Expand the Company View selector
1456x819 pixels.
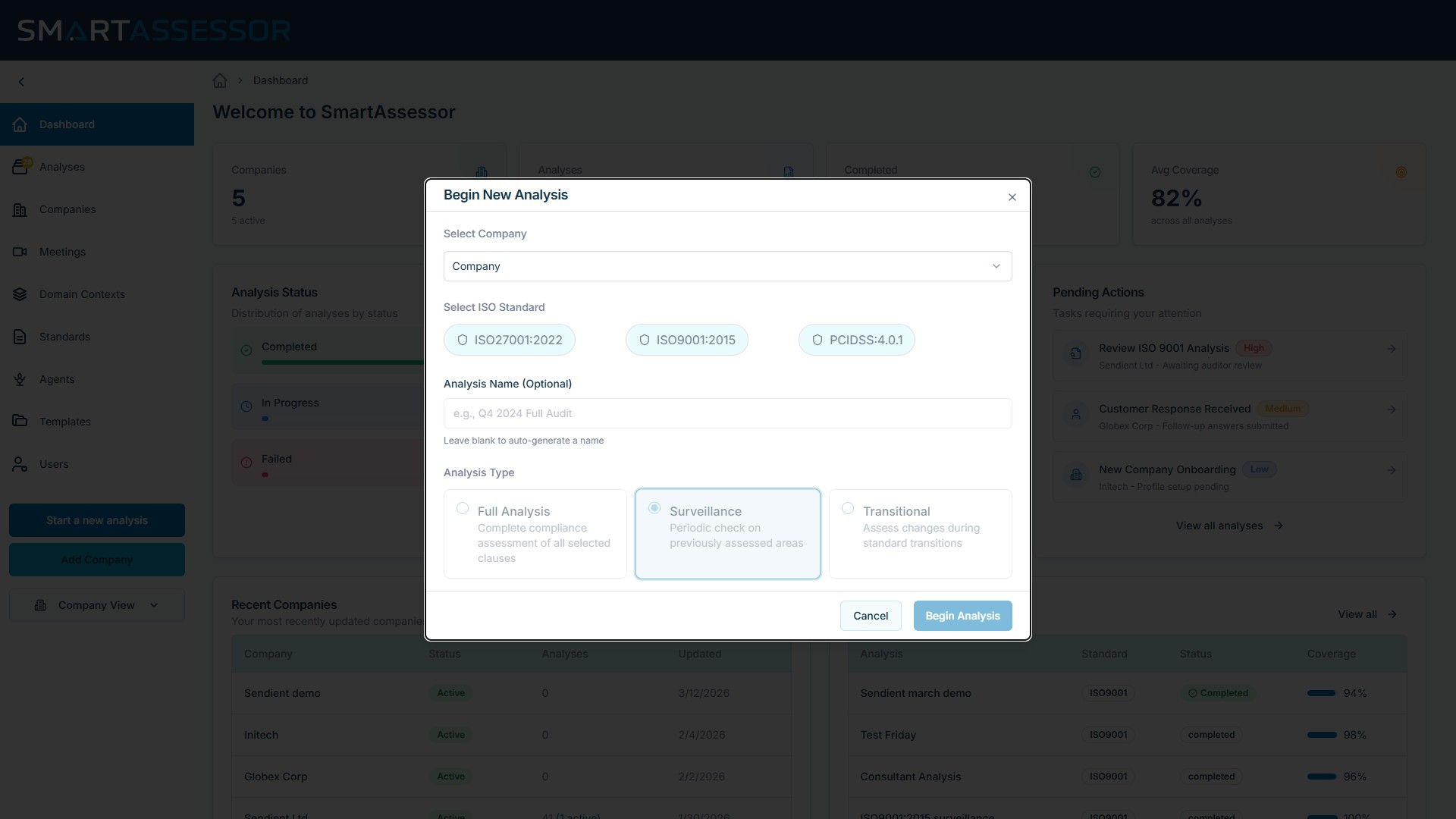tap(97, 605)
